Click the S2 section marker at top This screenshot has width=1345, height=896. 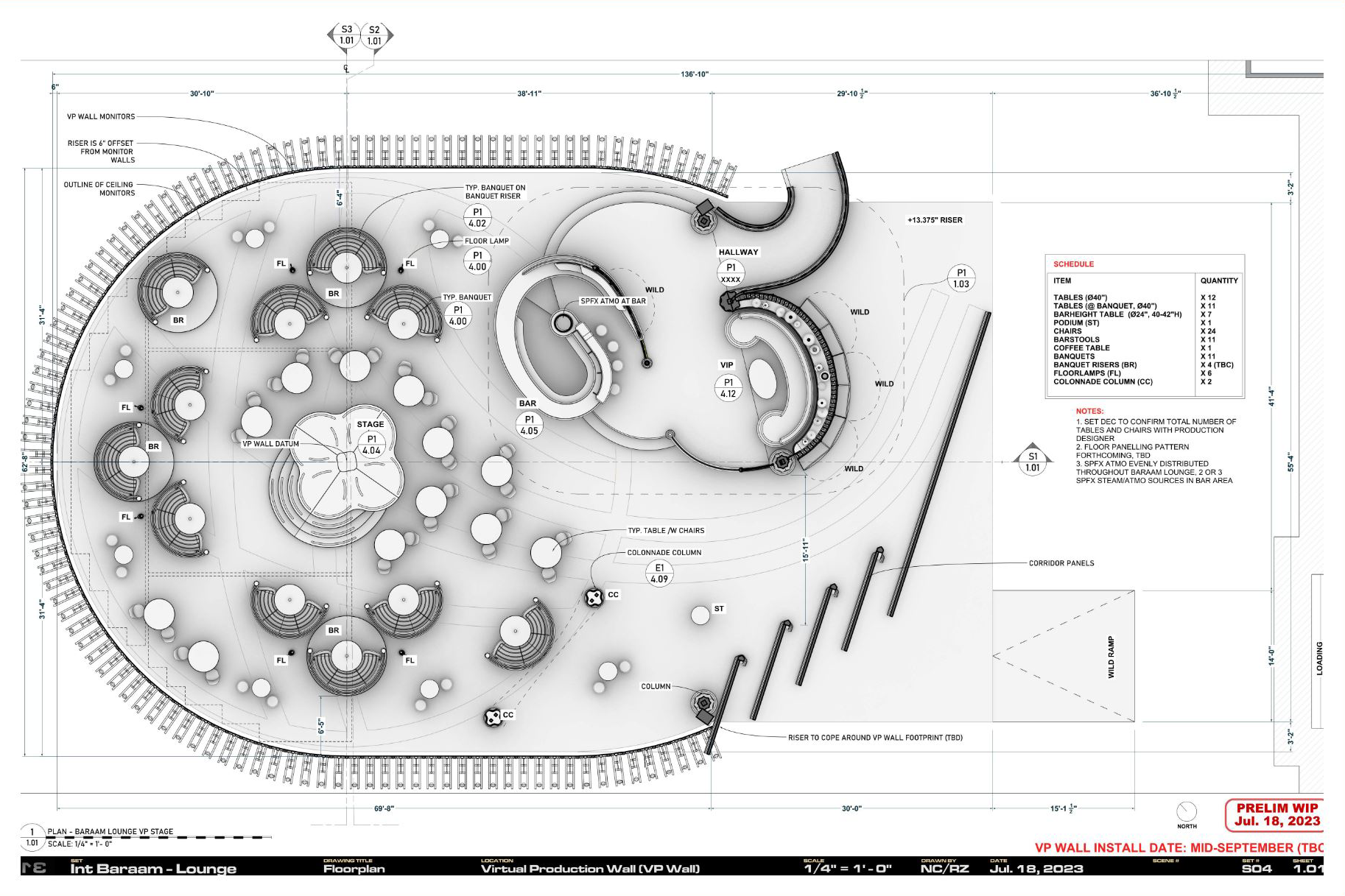pos(374,35)
